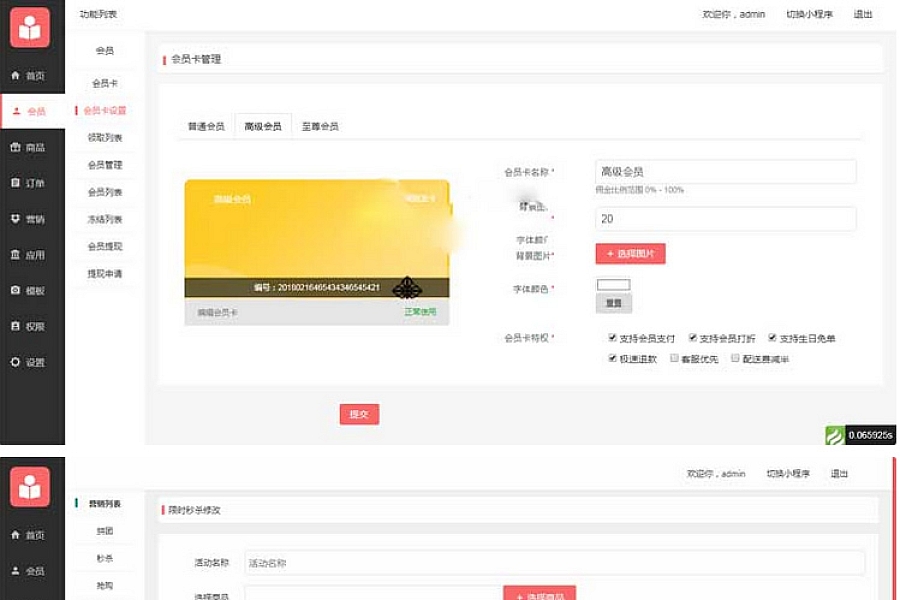Enable the 配送费减半 checkbox
This screenshot has width=900, height=600.
[735, 358]
